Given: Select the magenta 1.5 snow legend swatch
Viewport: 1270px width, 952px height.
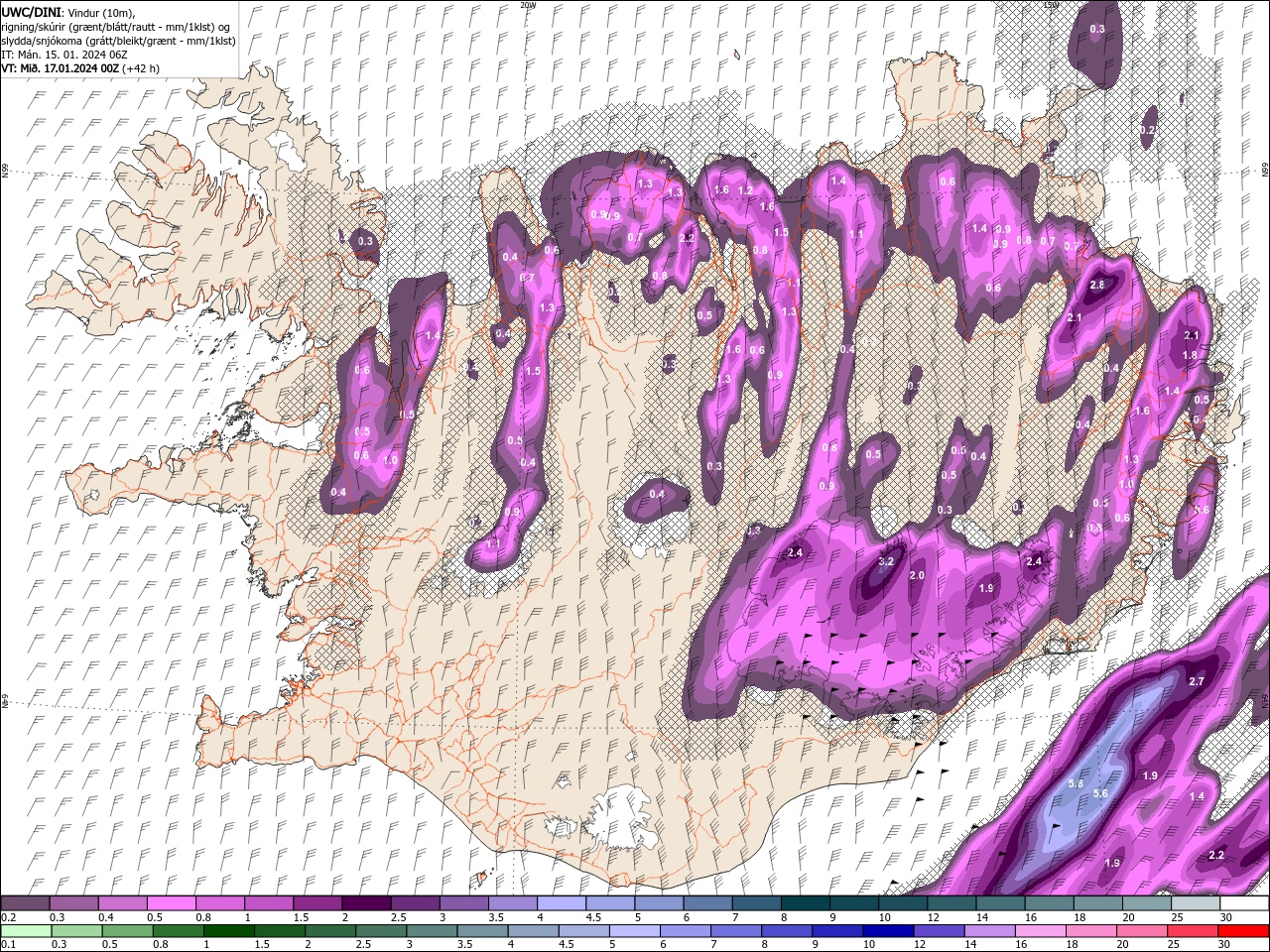Looking at the screenshot, I should tap(317, 903).
